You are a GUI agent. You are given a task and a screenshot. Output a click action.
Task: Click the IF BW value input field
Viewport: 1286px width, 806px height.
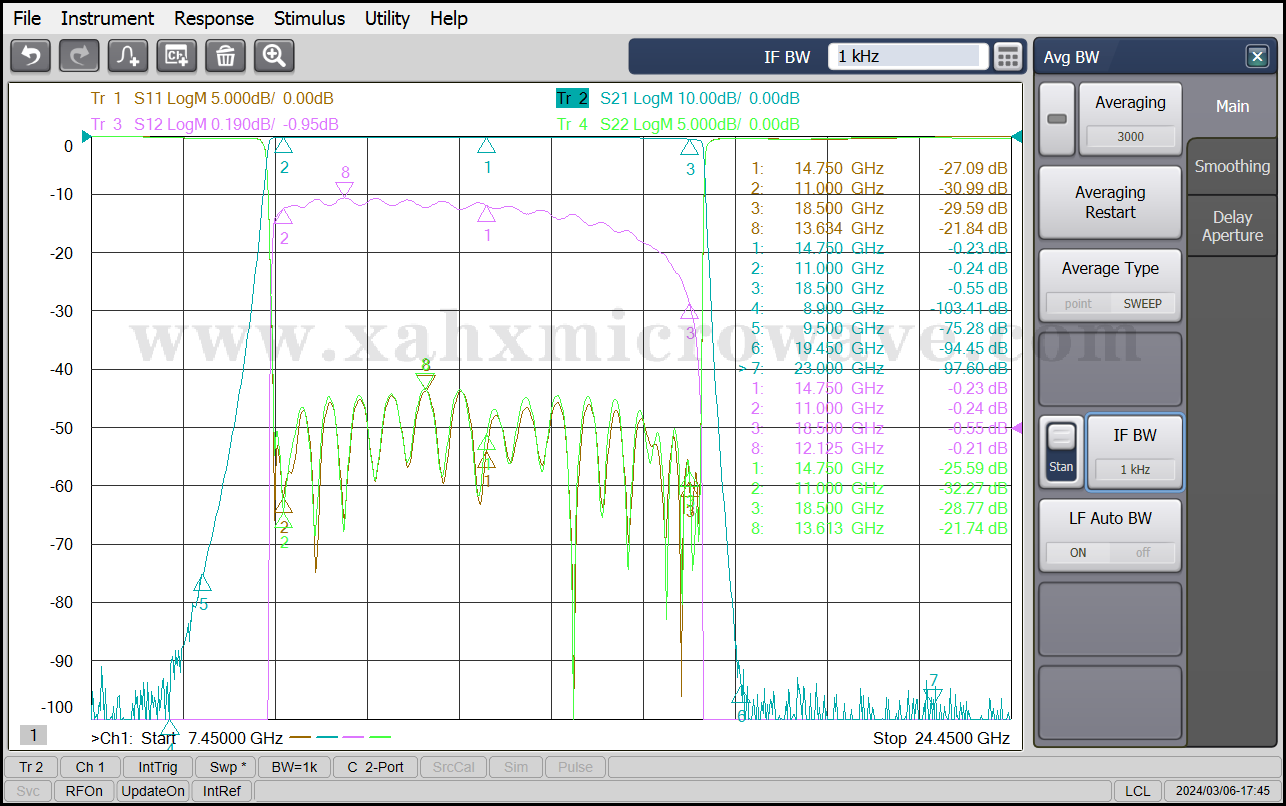click(x=906, y=57)
